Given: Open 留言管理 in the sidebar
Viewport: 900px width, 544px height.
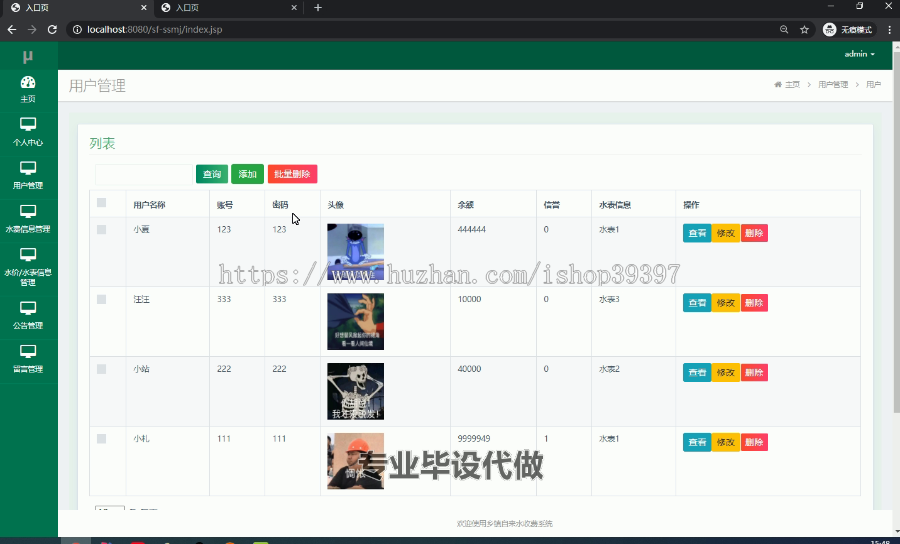Looking at the screenshot, I should click(28, 359).
